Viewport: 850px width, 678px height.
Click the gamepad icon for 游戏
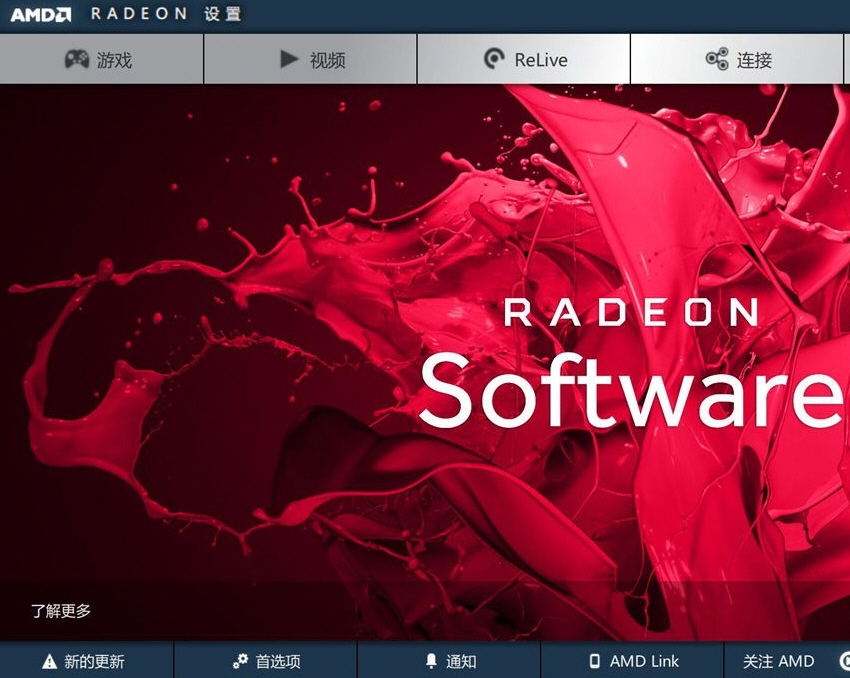pos(76,59)
